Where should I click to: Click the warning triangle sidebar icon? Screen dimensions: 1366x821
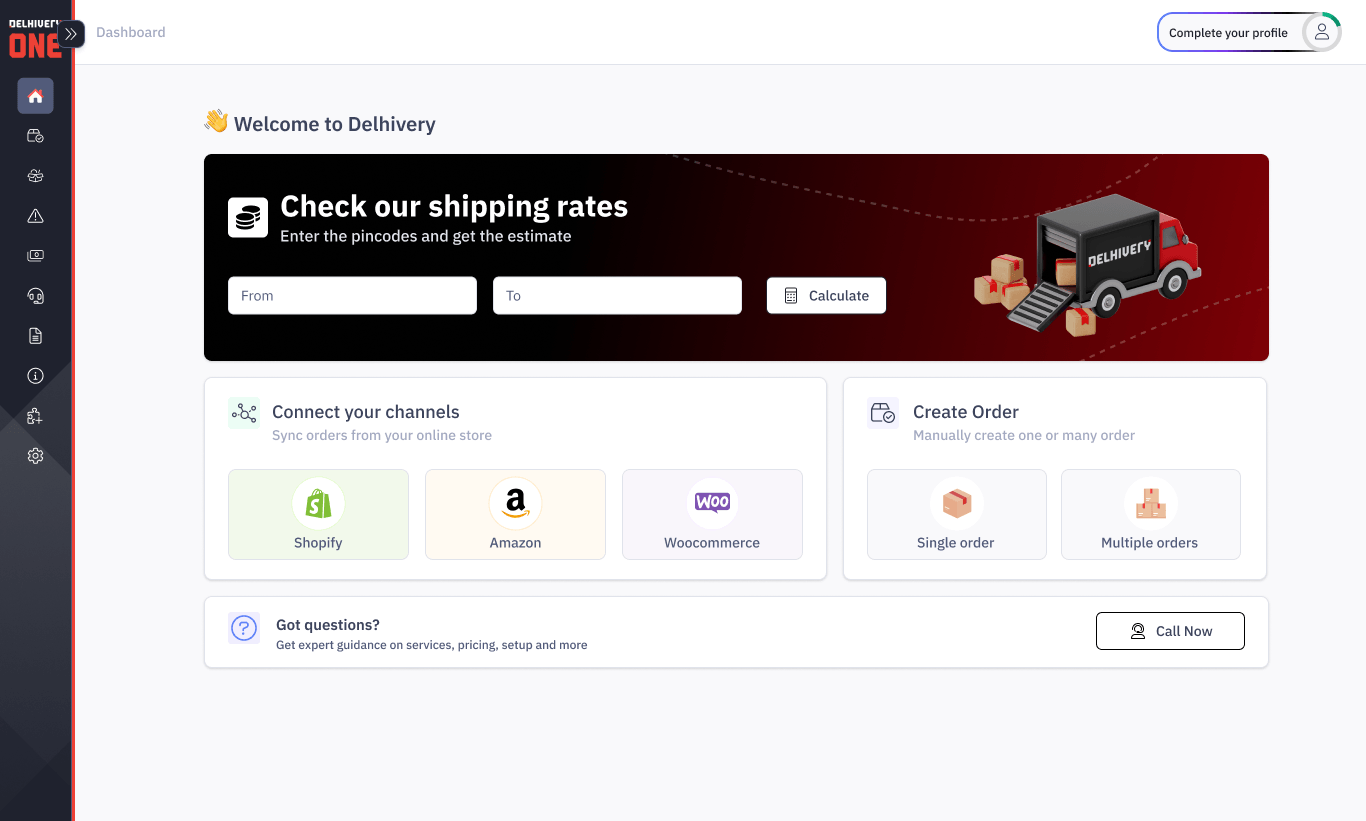[35, 216]
